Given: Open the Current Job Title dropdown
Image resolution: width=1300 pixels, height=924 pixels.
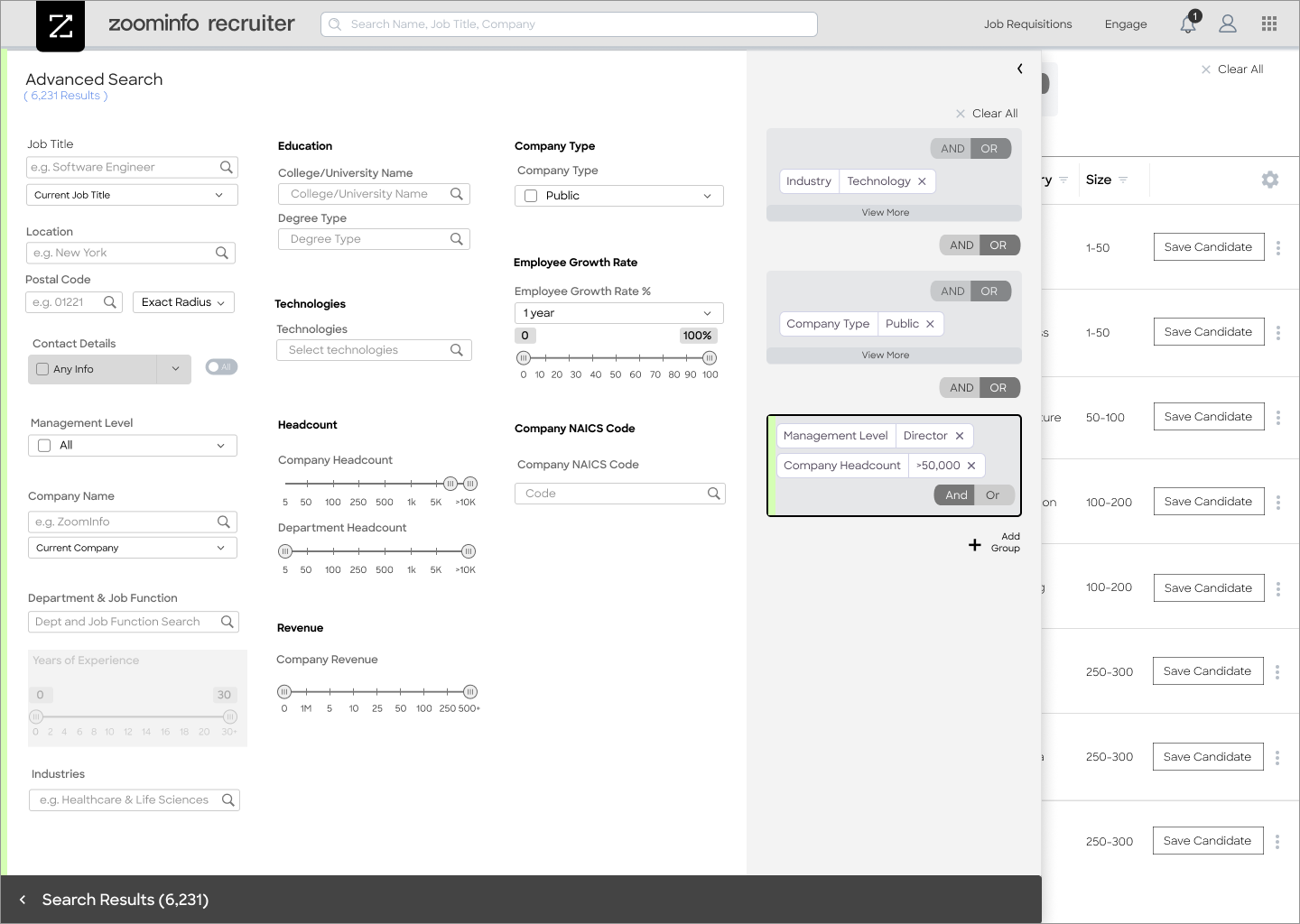Looking at the screenshot, I should tap(133, 195).
